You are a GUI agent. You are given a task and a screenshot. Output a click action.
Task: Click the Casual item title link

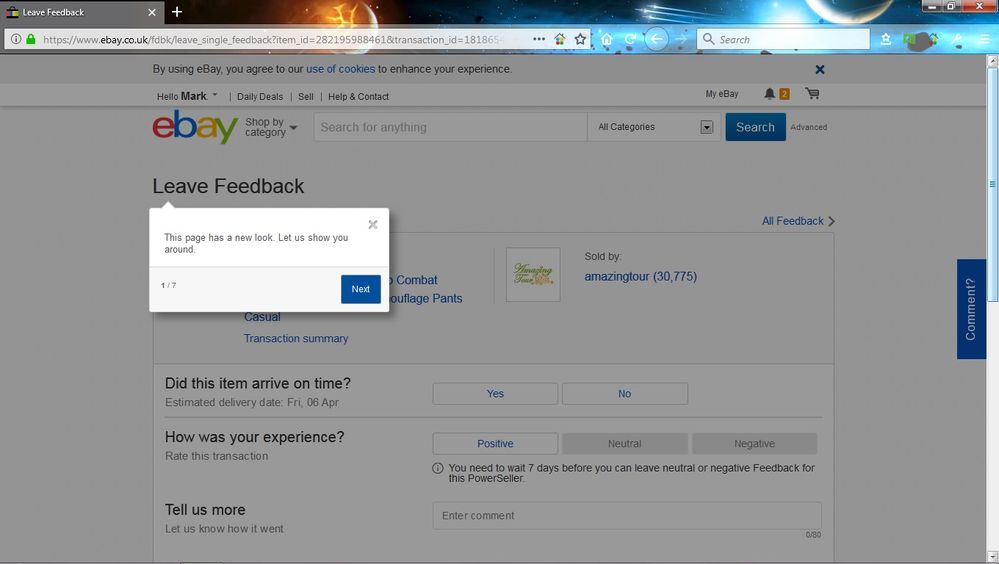[262, 317]
